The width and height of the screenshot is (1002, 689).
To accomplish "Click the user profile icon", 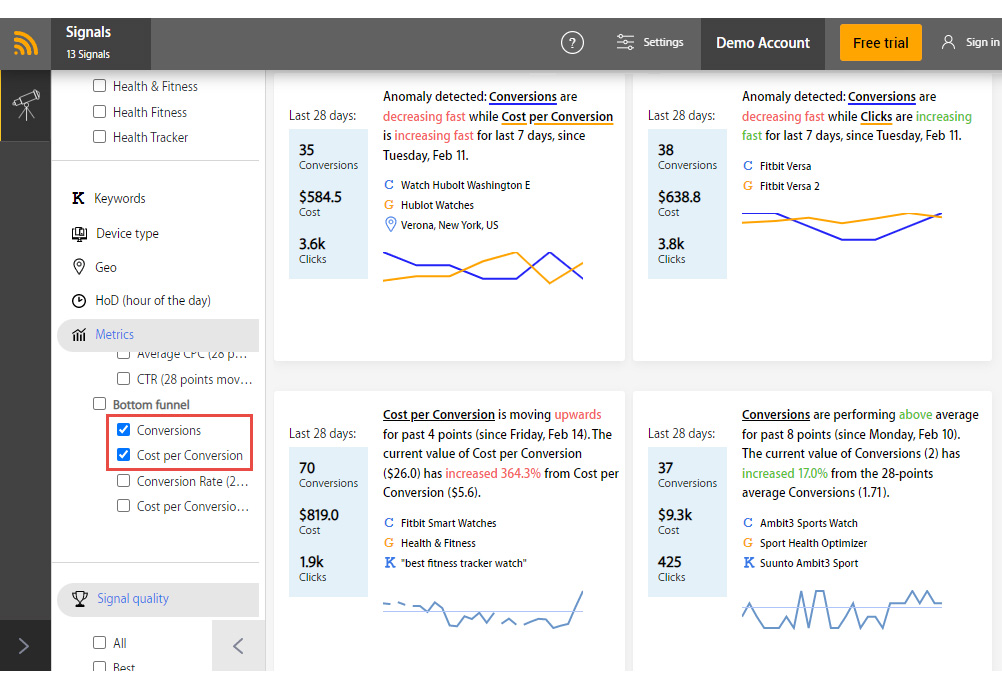I will coord(948,42).
